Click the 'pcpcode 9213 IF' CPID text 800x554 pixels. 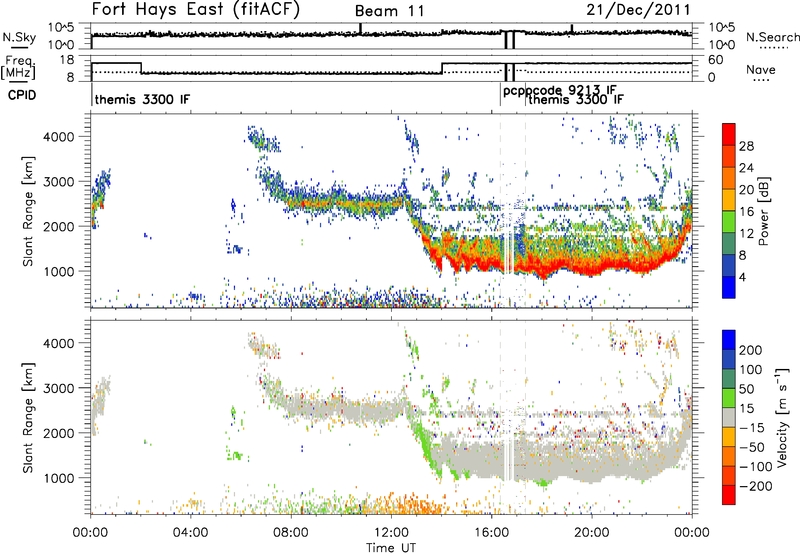(559, 91)
